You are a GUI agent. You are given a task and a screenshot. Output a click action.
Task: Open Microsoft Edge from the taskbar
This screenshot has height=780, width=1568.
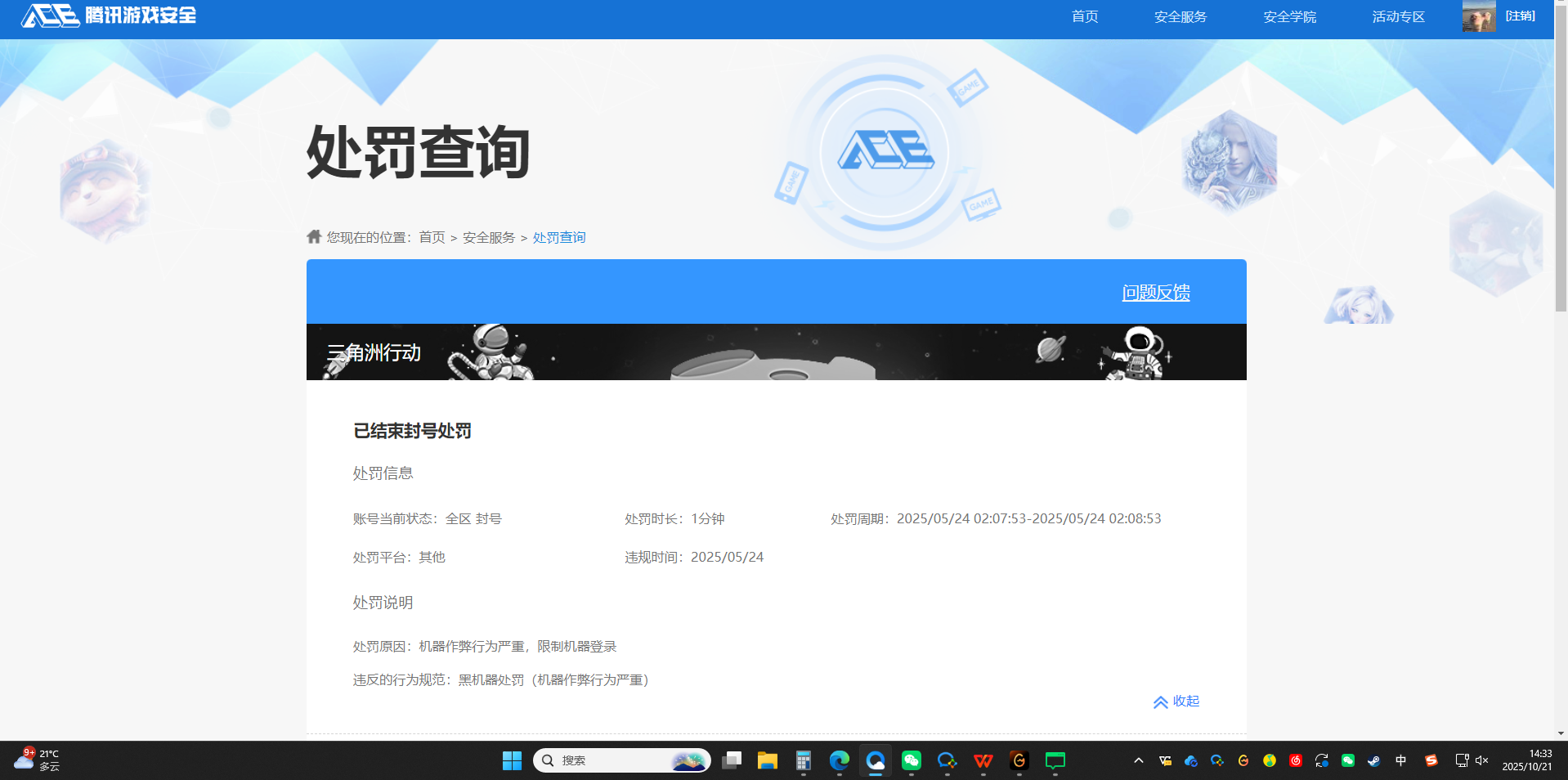point(839,760)
